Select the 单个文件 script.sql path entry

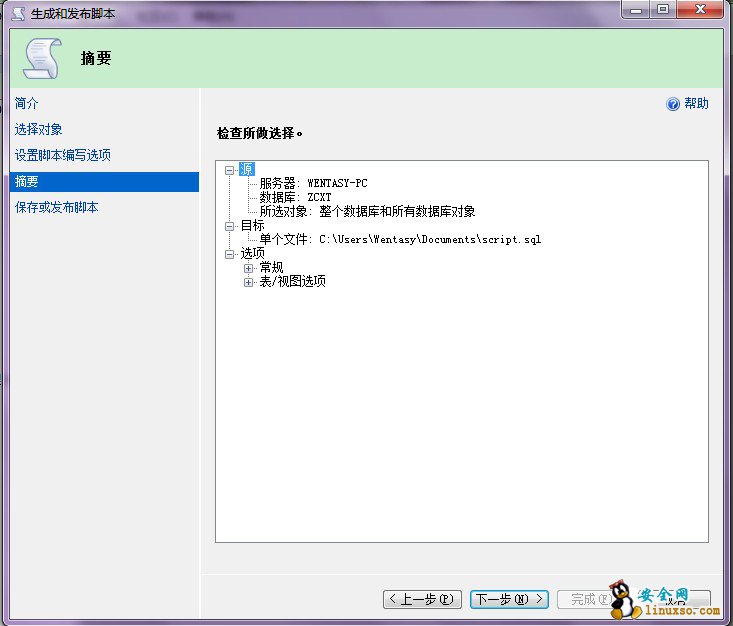pyautogui.click(x=400, y=240)
